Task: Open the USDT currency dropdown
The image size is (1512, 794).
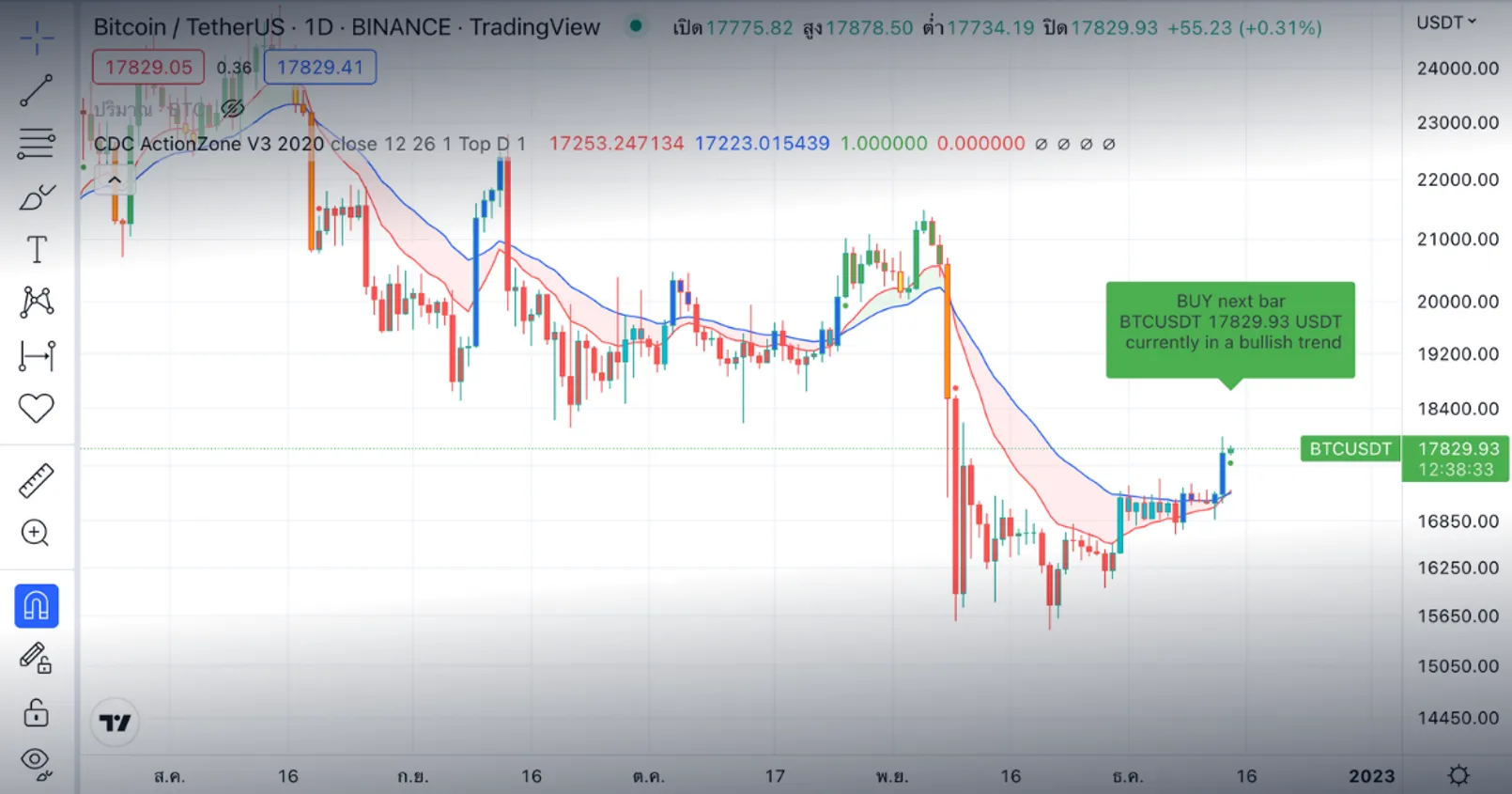Action: tap(1446, 22)
